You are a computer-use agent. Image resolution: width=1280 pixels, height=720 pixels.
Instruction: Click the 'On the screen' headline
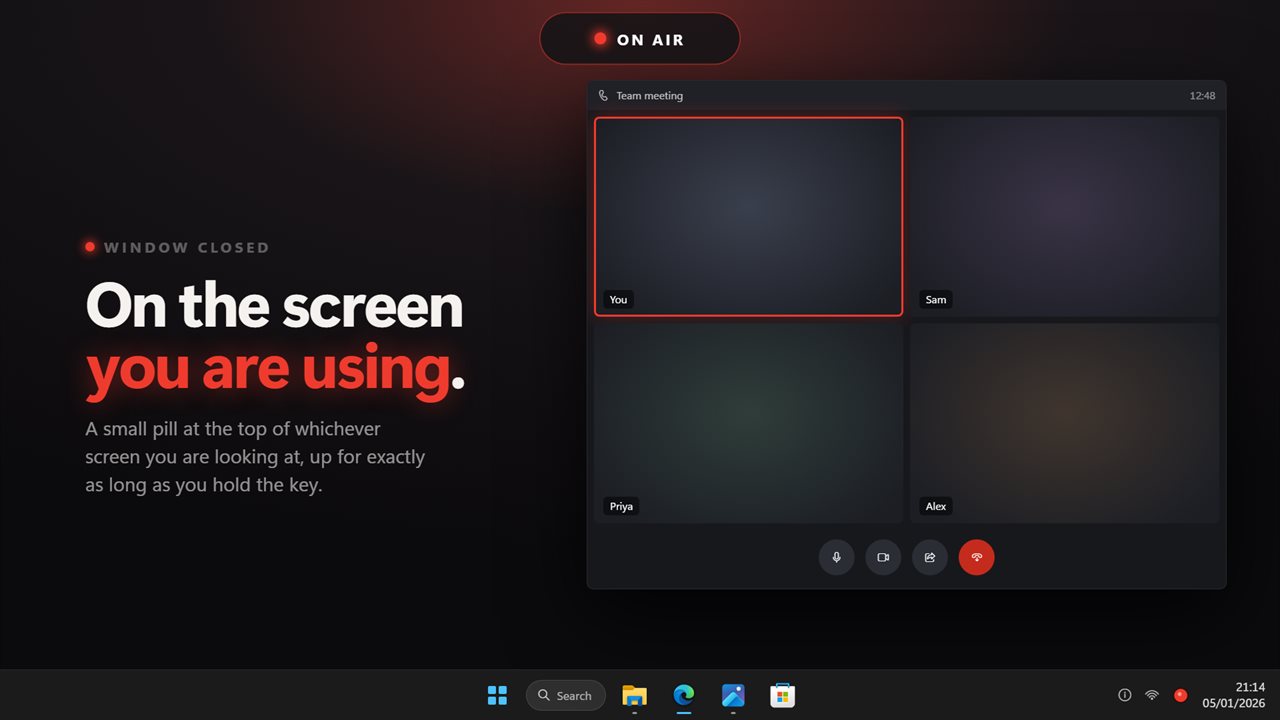click(274, 306)
